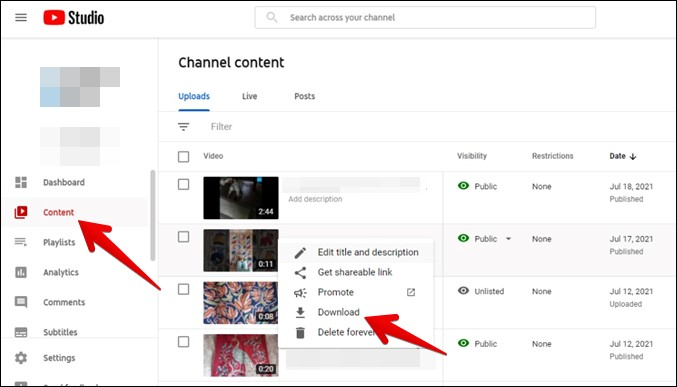Open the hamburger navigation menu
Viewport: 677px width, 387px height.
pyautogui.click(x=21, y=18)
